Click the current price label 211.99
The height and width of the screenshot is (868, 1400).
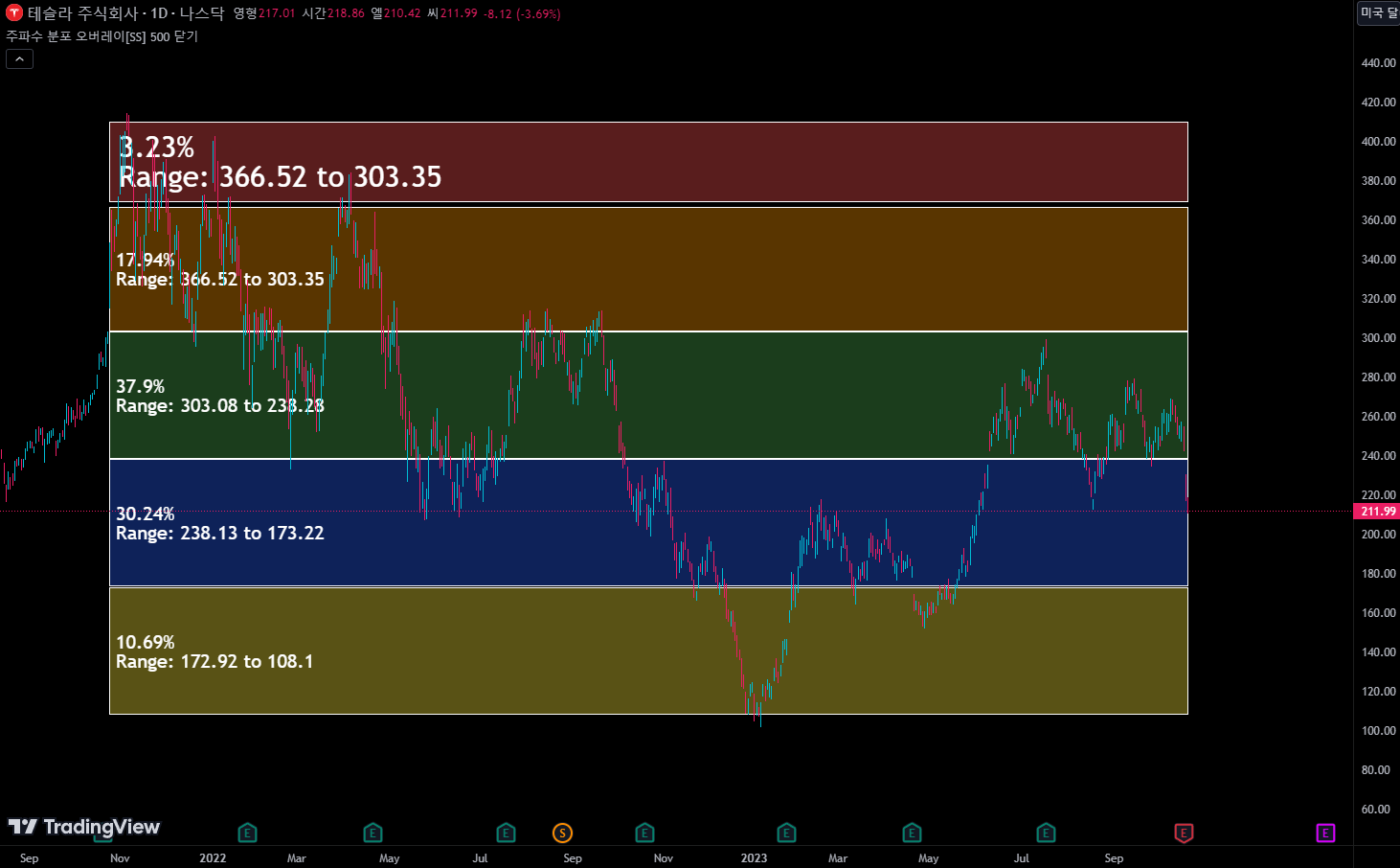[1378, 511]
